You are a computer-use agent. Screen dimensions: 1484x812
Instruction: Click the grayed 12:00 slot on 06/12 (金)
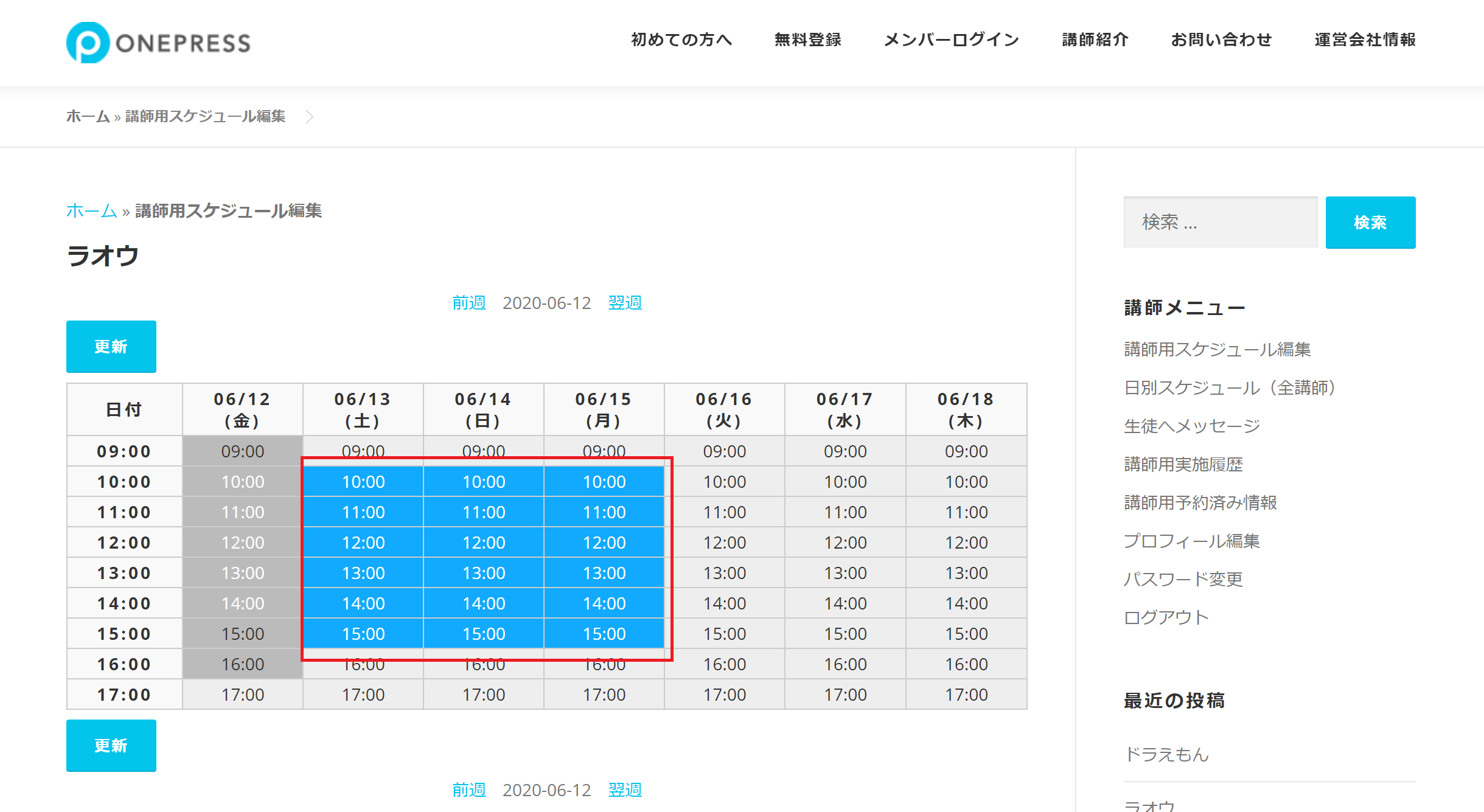[x=243, y=543]
